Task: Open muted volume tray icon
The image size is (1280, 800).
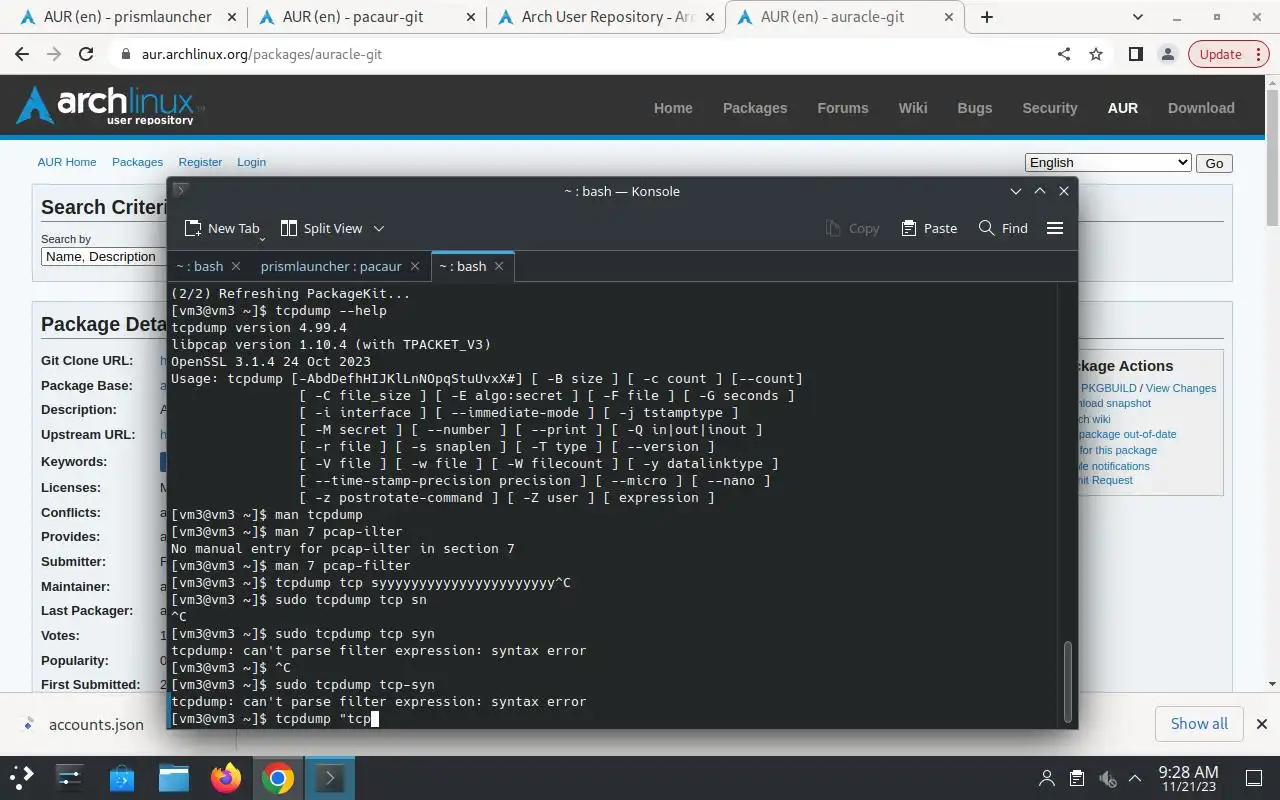Action: 1107,778
